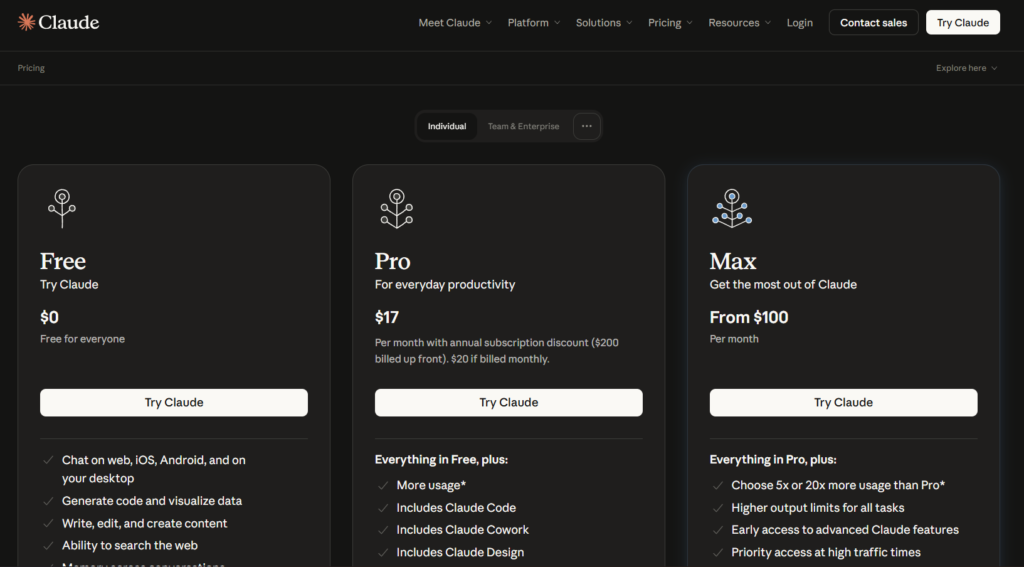This screenshot has width=1024, height=567.
Task: Click checkmark beside Priority access at high traffic
Action: pyautogui.click(x=718, y=552)
